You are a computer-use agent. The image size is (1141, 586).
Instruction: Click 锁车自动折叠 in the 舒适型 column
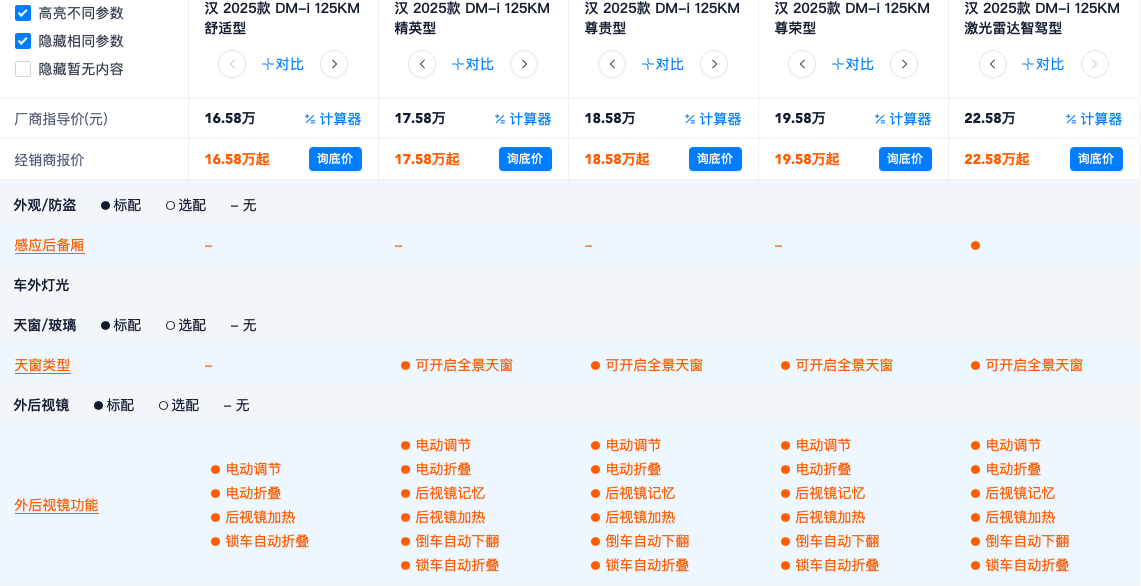click(x=267, y=542)
